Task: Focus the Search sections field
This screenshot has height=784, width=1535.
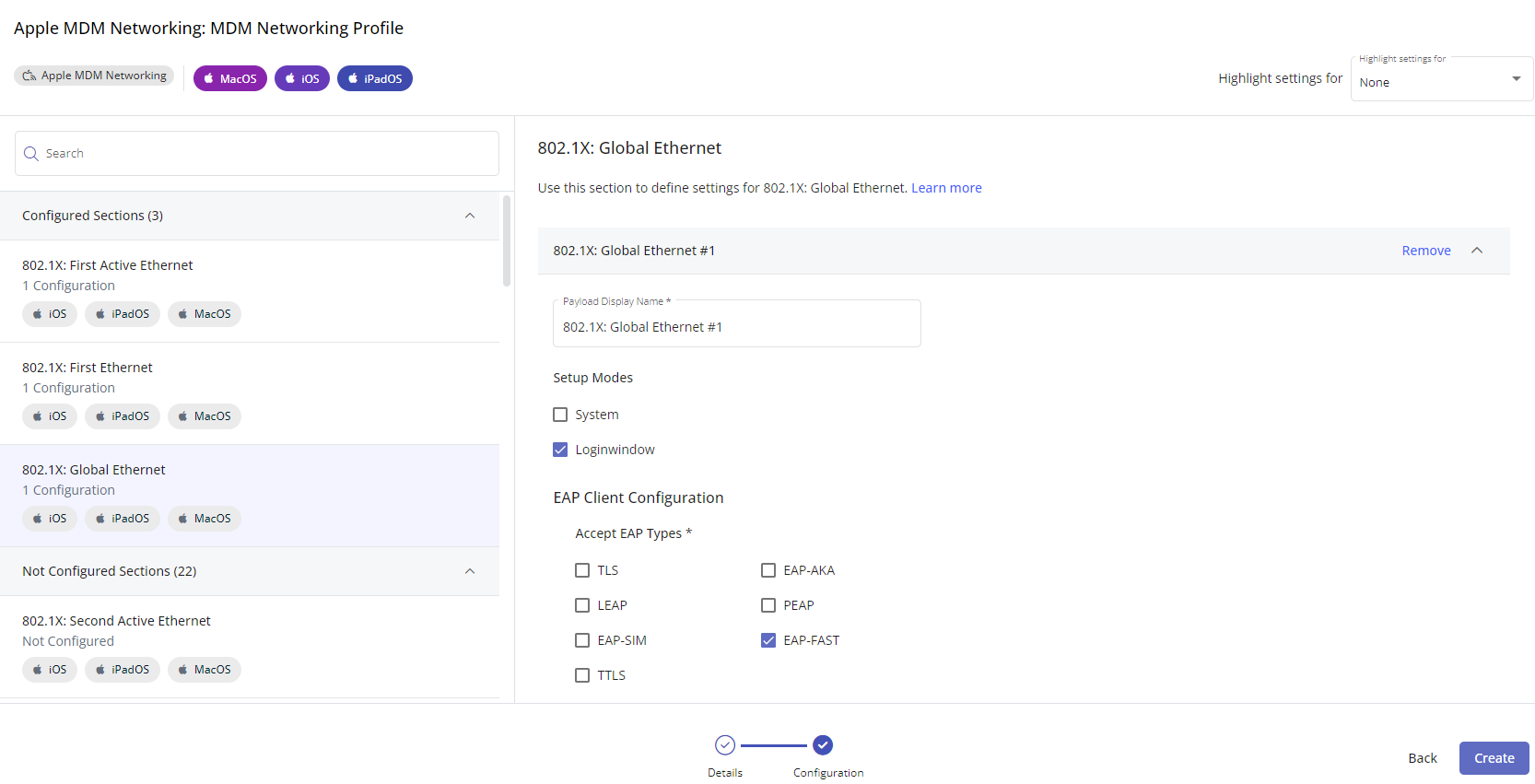Action: [257, 153]
